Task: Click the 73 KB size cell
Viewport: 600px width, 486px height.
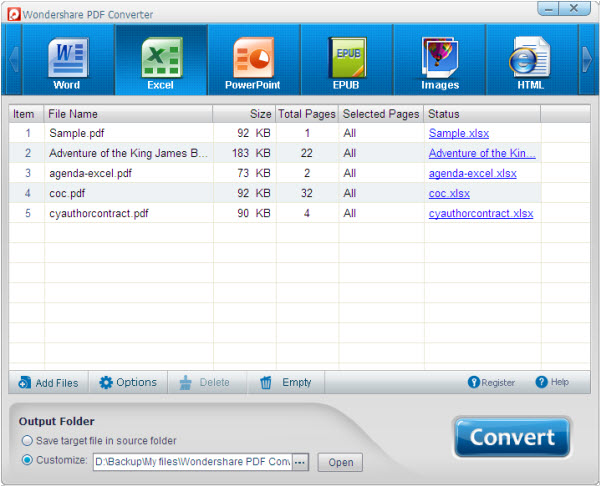Action: [254, 173]
